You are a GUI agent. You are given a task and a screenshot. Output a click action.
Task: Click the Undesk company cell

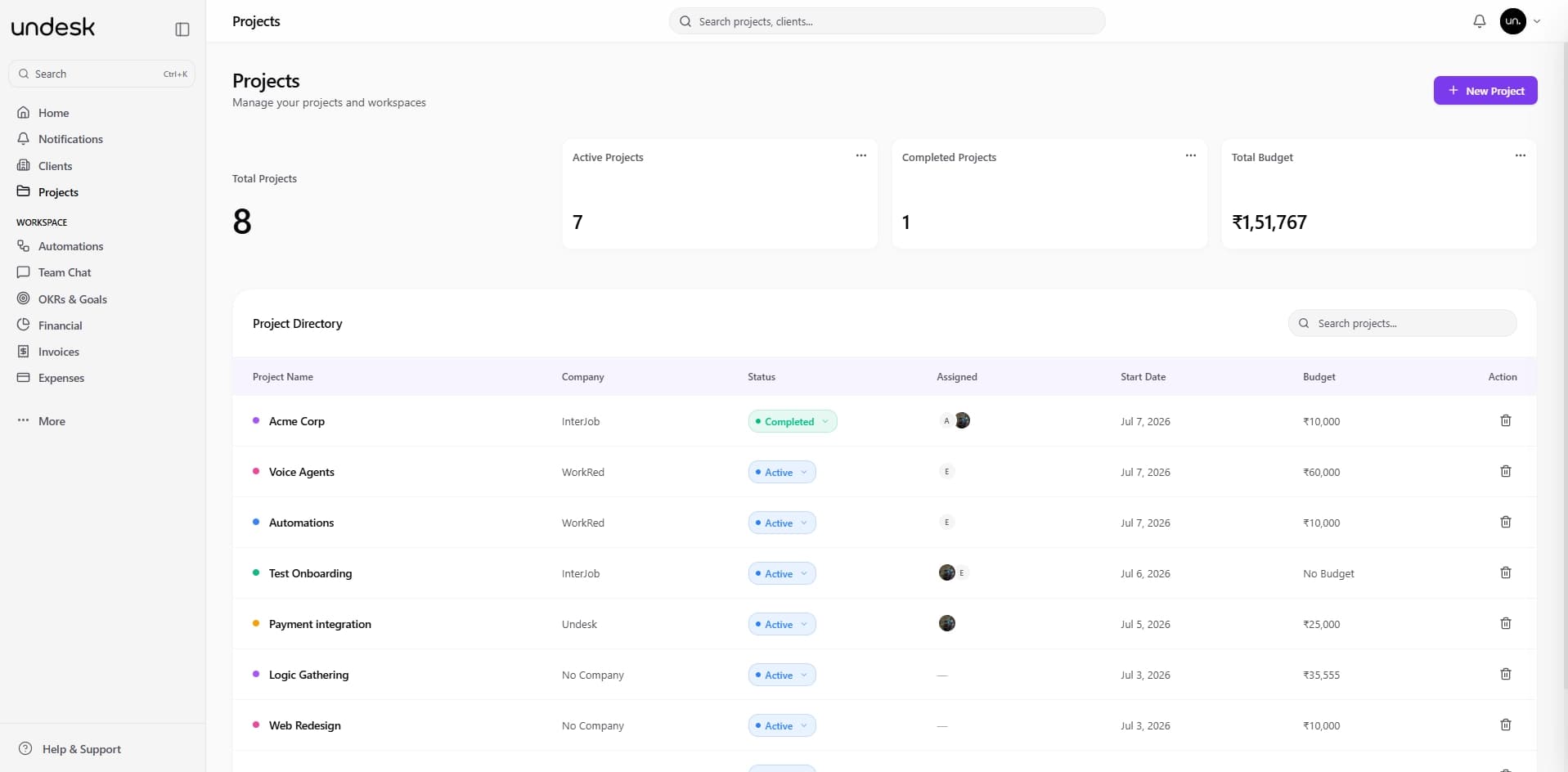pyautogui.click(x=579, y=624)
